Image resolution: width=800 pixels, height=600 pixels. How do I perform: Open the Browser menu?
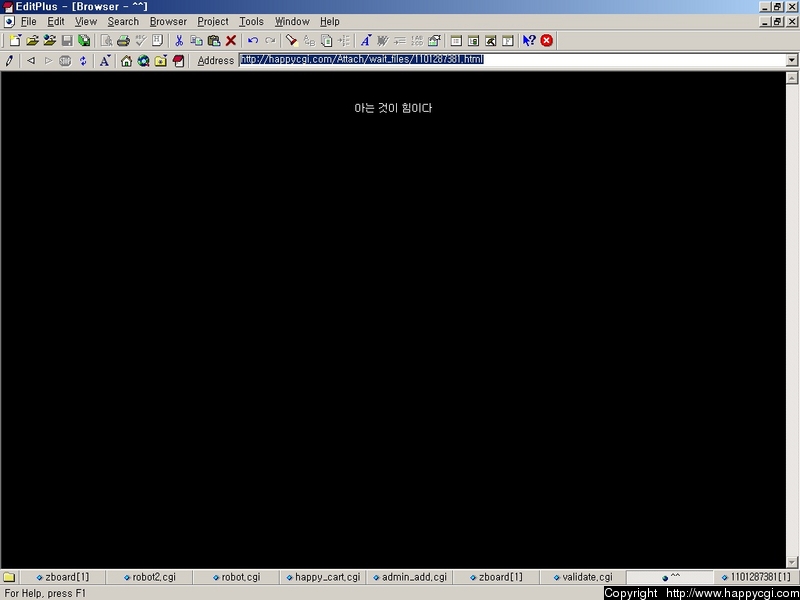click(x=168, y=21)
